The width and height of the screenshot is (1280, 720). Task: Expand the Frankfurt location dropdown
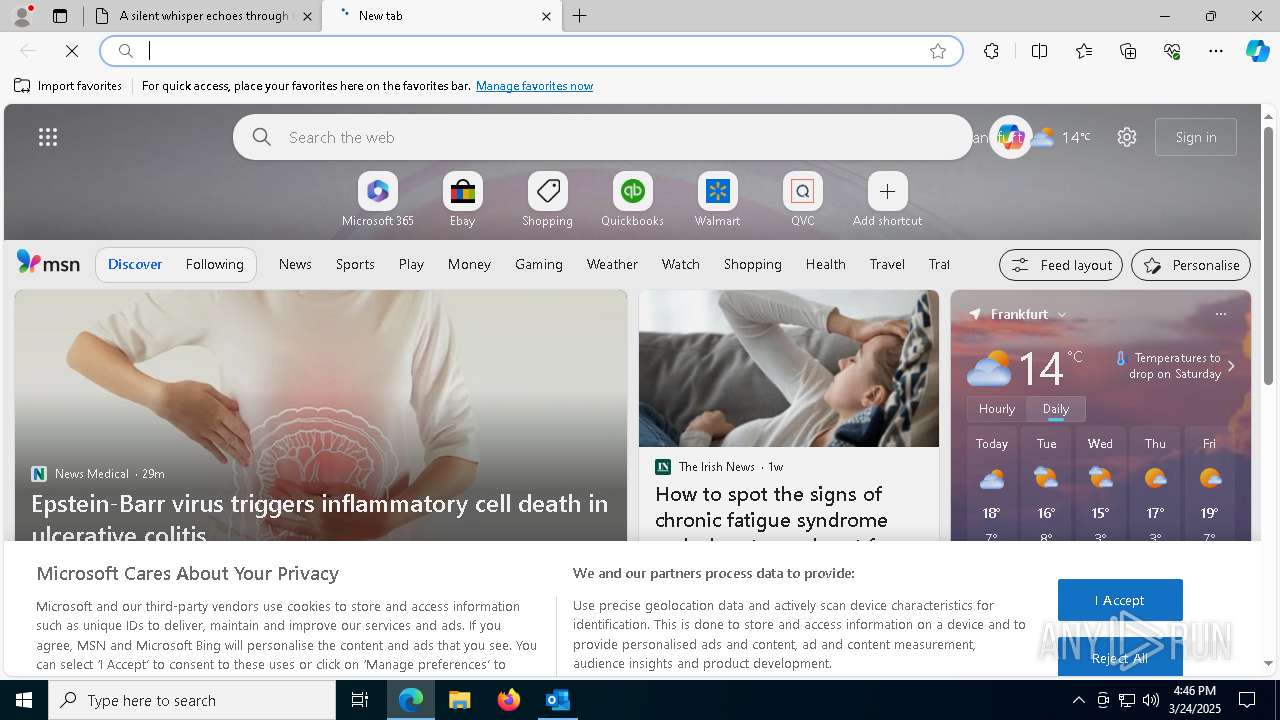click(1062, 314)
